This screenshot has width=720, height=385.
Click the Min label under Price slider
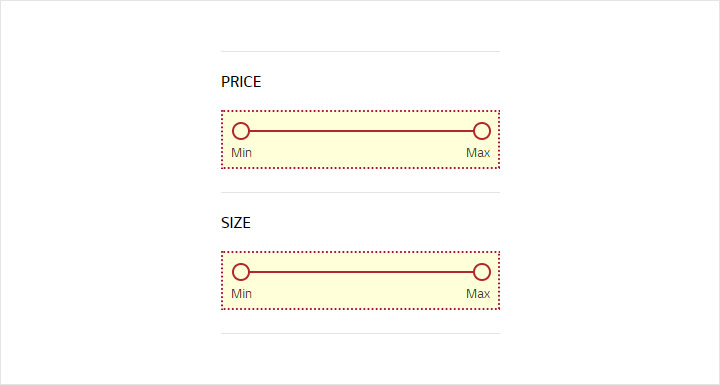click(x=242, y=153)
